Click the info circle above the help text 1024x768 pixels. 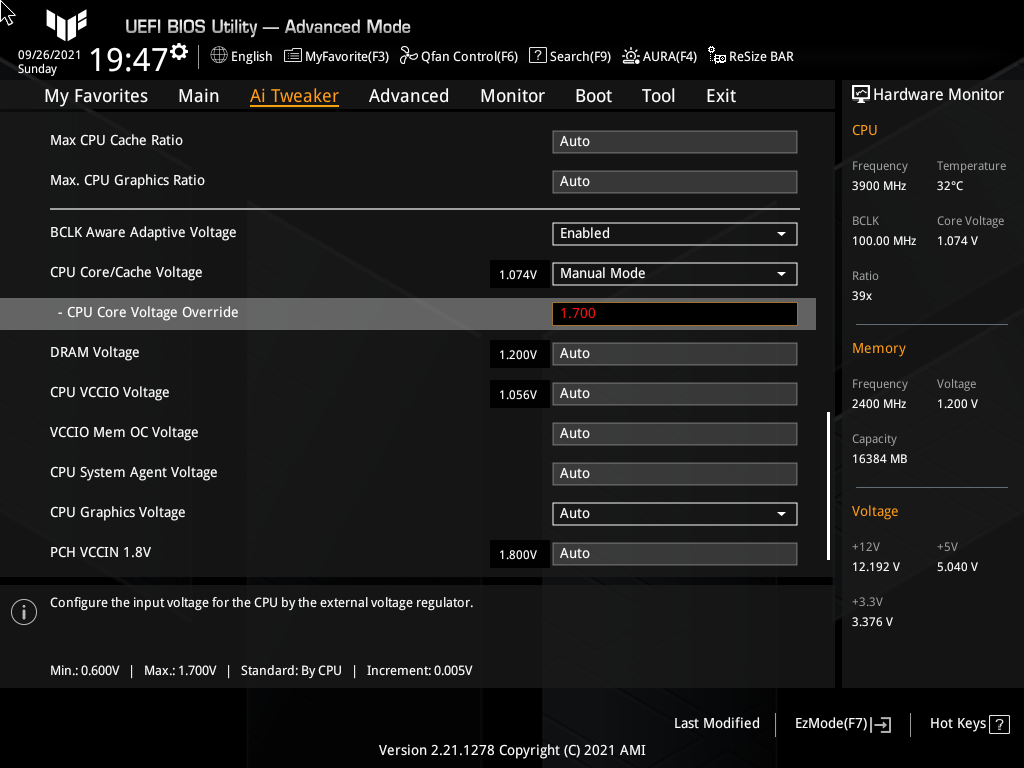point(23,611)
